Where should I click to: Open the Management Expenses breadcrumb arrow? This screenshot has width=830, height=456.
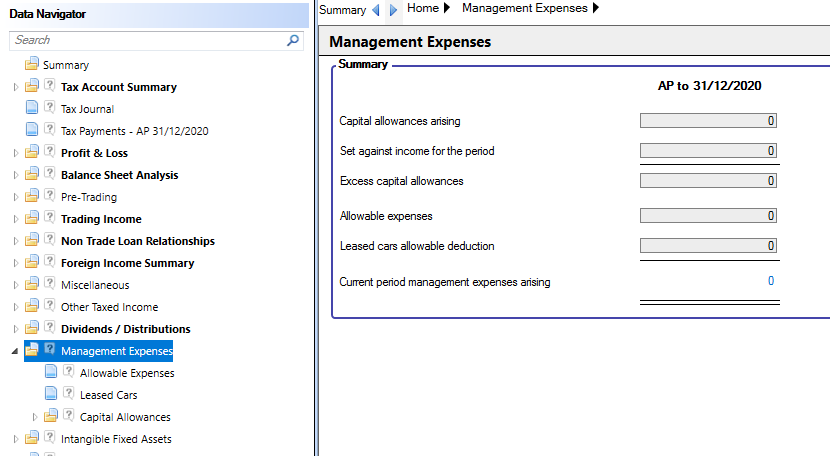[x=596, y=8]
